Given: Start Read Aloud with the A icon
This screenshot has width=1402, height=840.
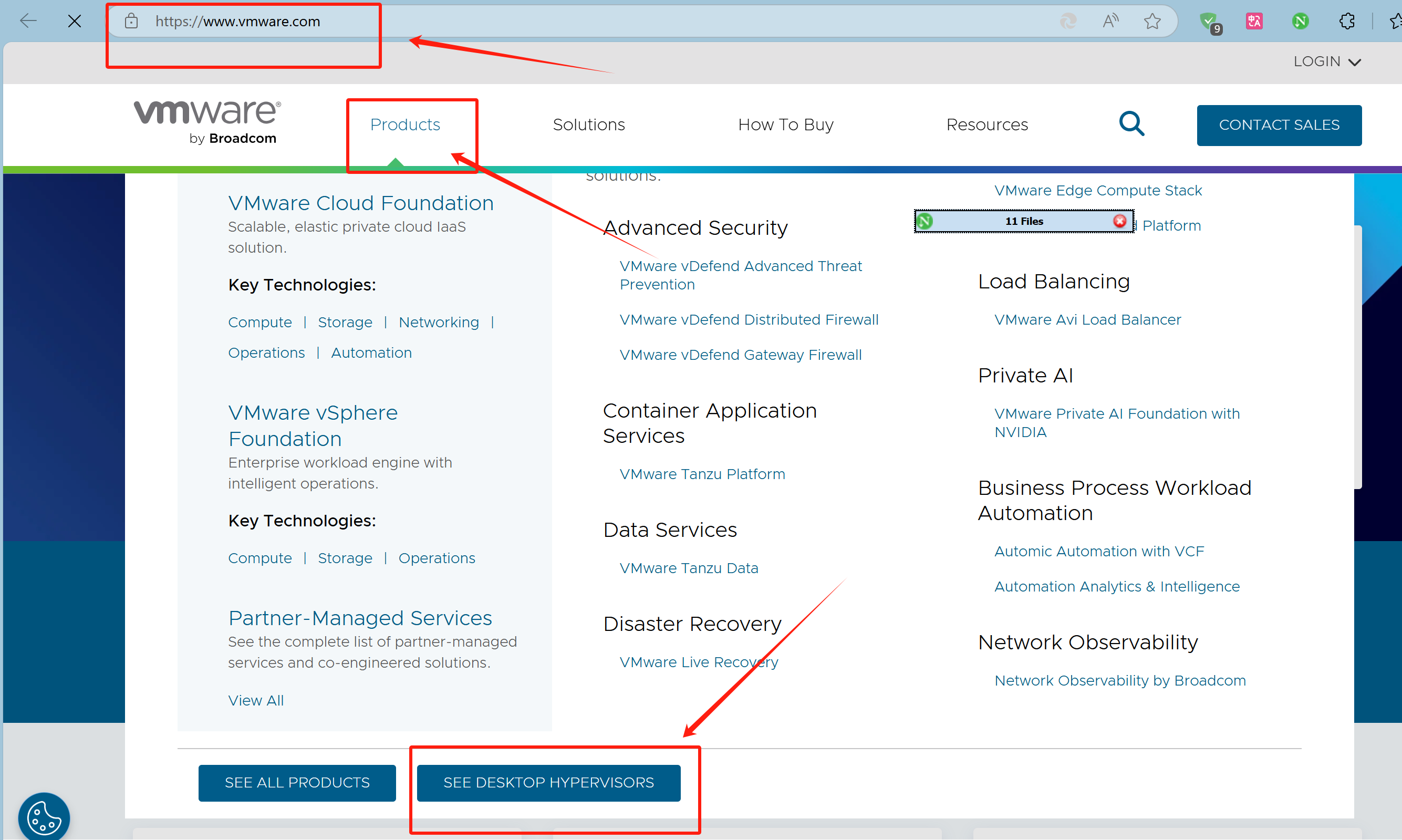Looking at the screenshot, I should 1110,21.
